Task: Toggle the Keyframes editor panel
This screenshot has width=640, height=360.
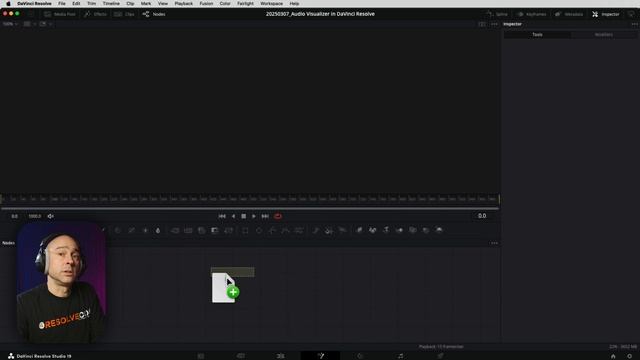Action: coord(531,14)
